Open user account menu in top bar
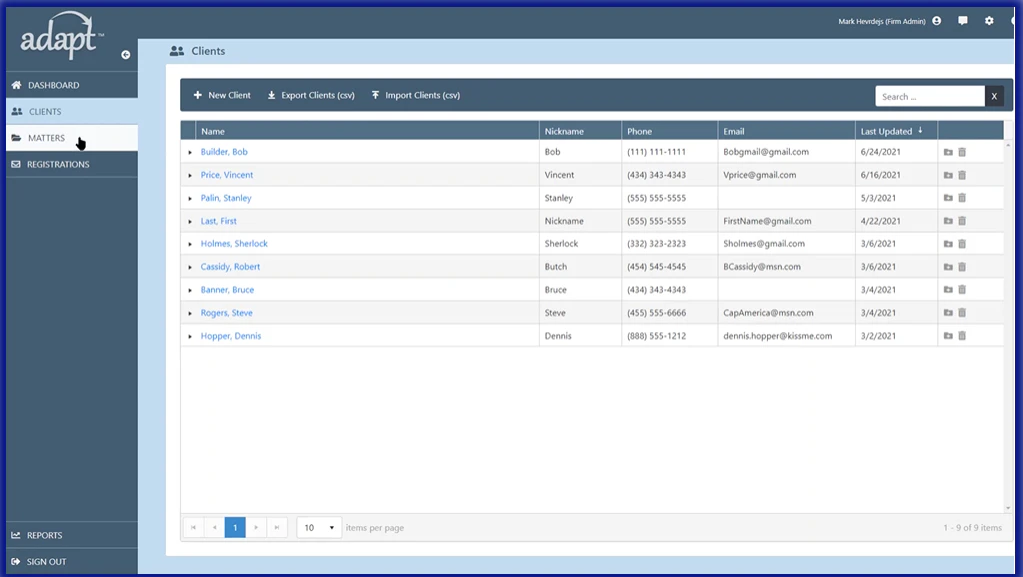This screenshot has width=1023, height=577. tap(936, 20)
